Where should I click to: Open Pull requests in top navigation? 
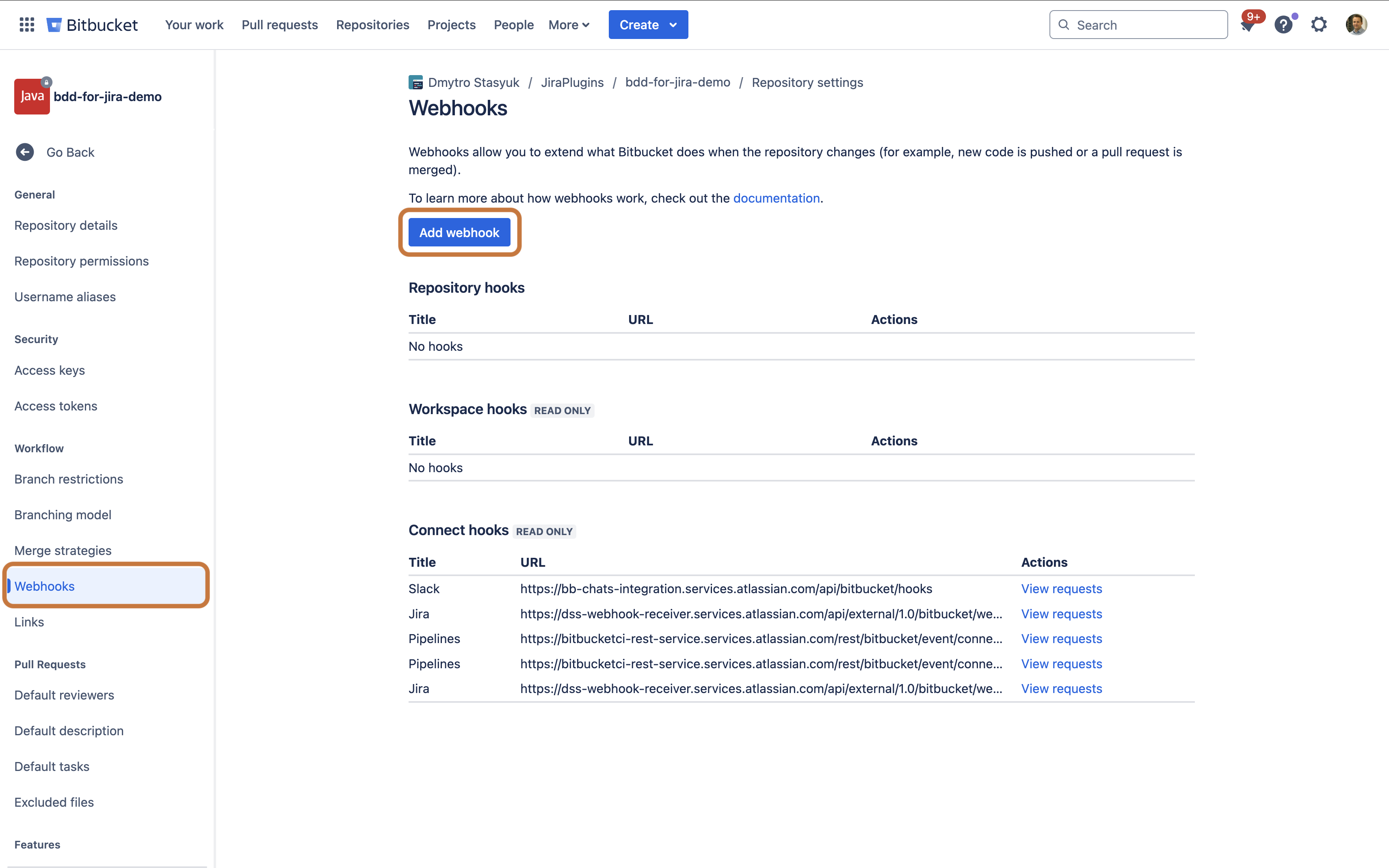pyautogui.click(x=280, y=25)
